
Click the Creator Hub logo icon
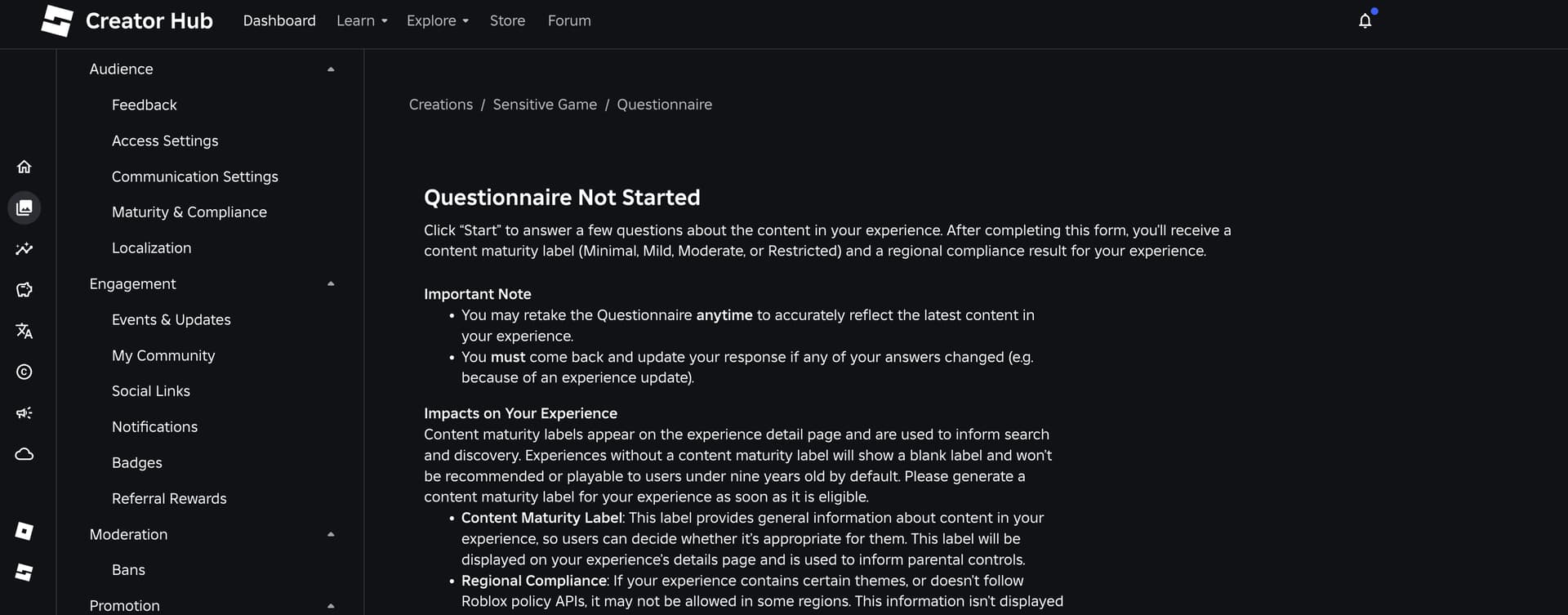(57, 20)
